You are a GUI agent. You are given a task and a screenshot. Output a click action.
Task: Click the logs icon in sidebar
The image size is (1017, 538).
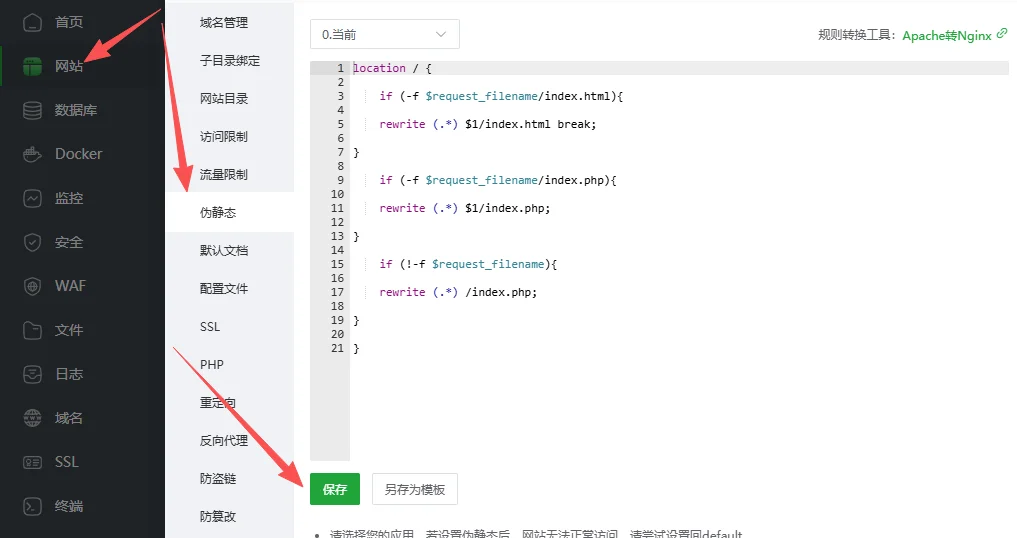click(x=33, y=374)
